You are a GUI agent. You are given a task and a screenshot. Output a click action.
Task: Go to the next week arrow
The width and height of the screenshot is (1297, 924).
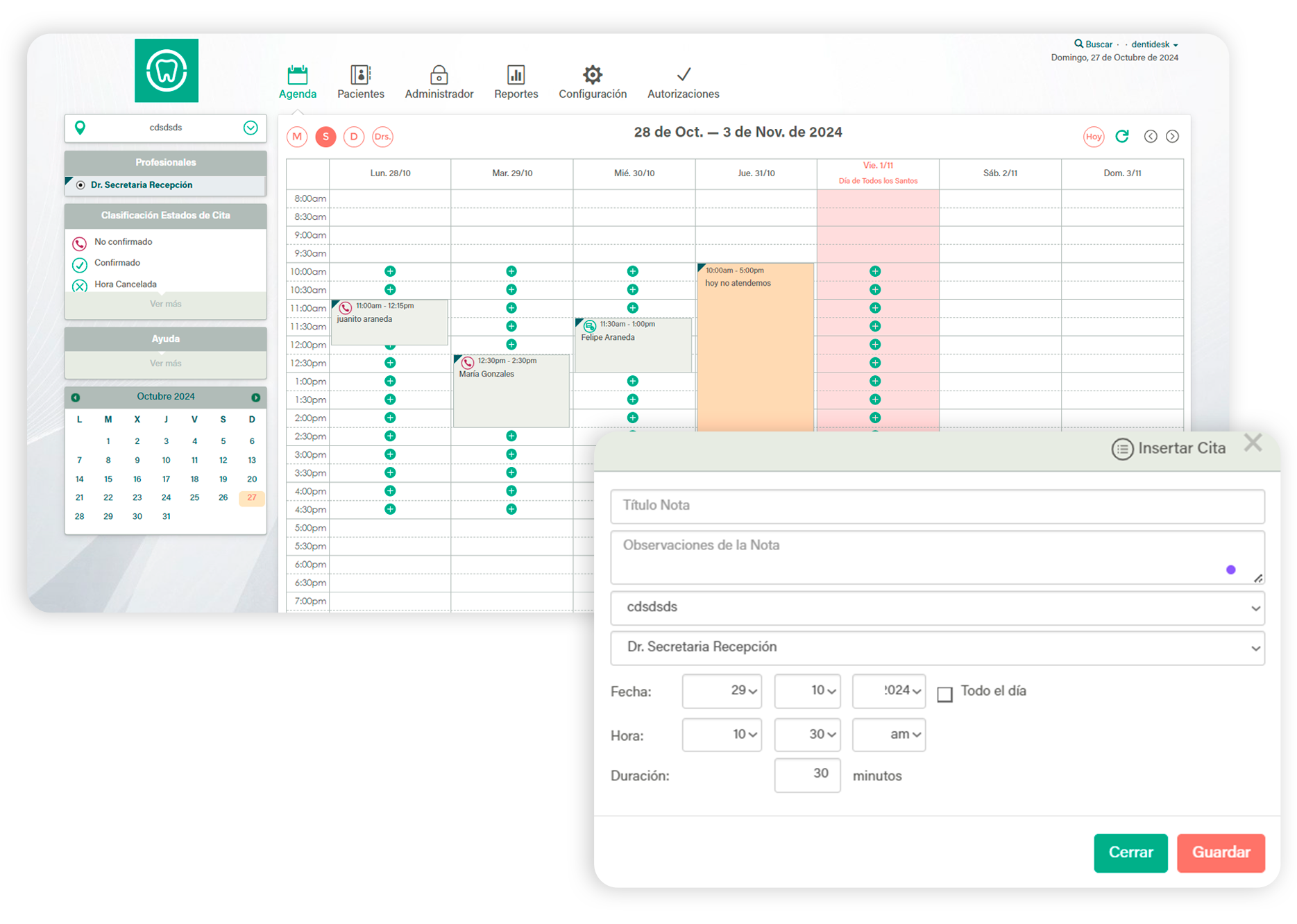[x=1172, y=137]
